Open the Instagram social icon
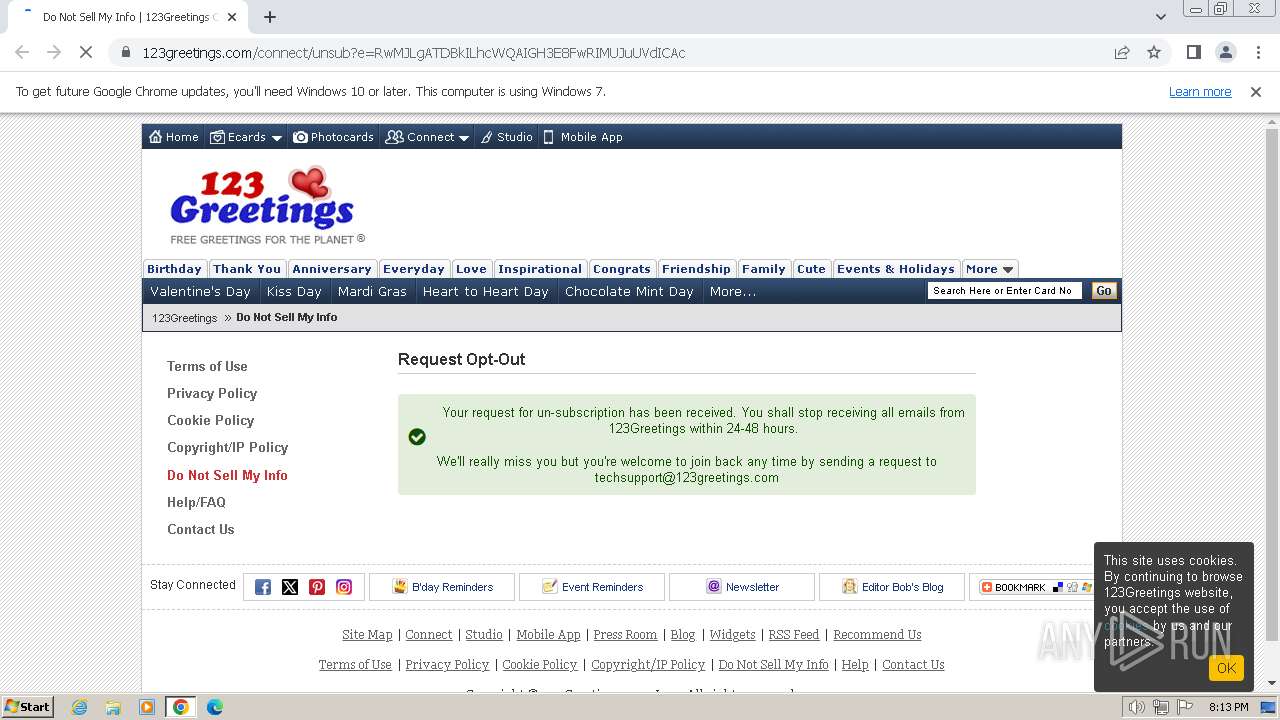The image size is (1280, 720). tap(344, 587)
